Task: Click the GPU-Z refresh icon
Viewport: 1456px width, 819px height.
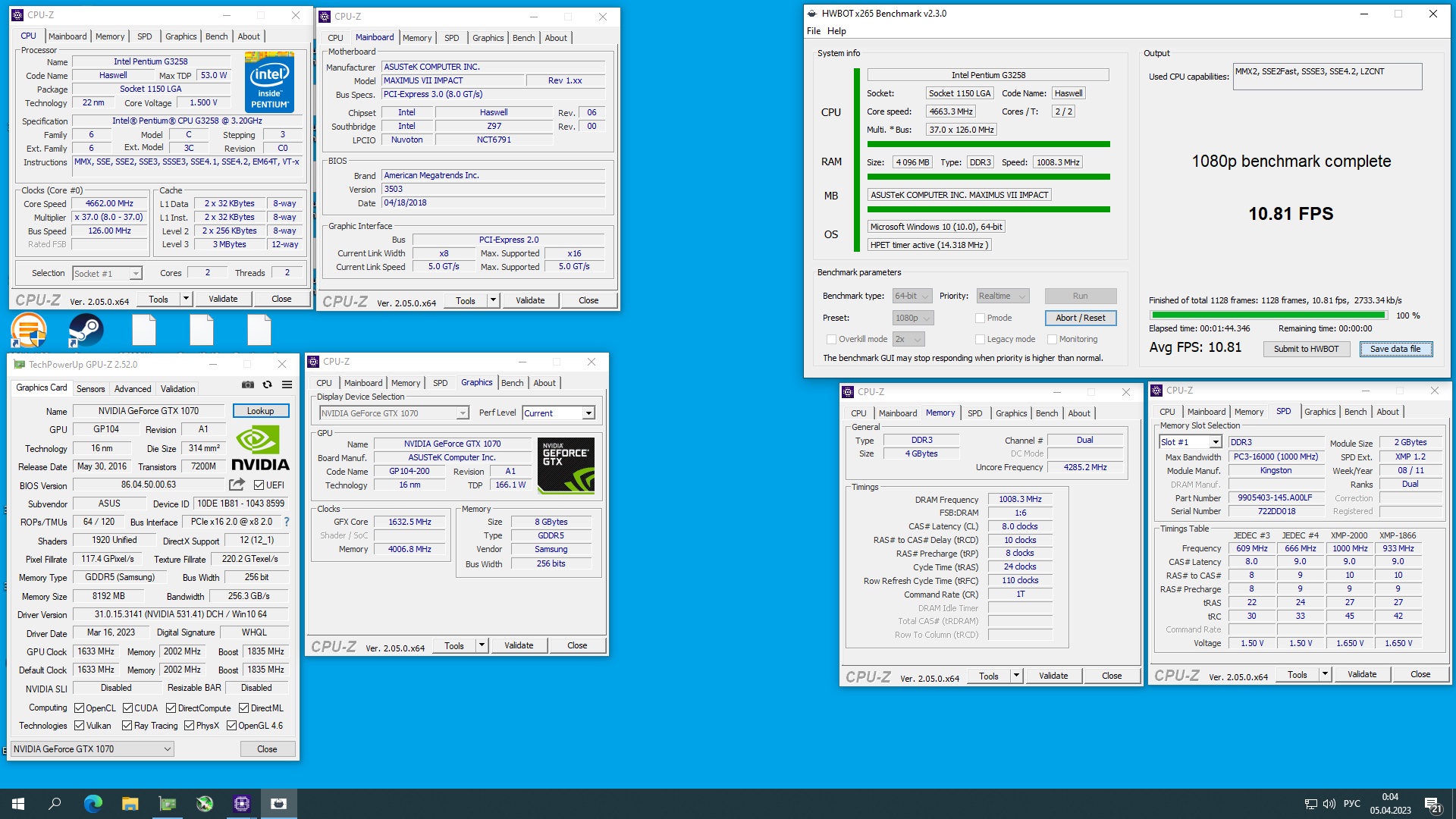Action: pyautogui.click(x=267, y=384)
